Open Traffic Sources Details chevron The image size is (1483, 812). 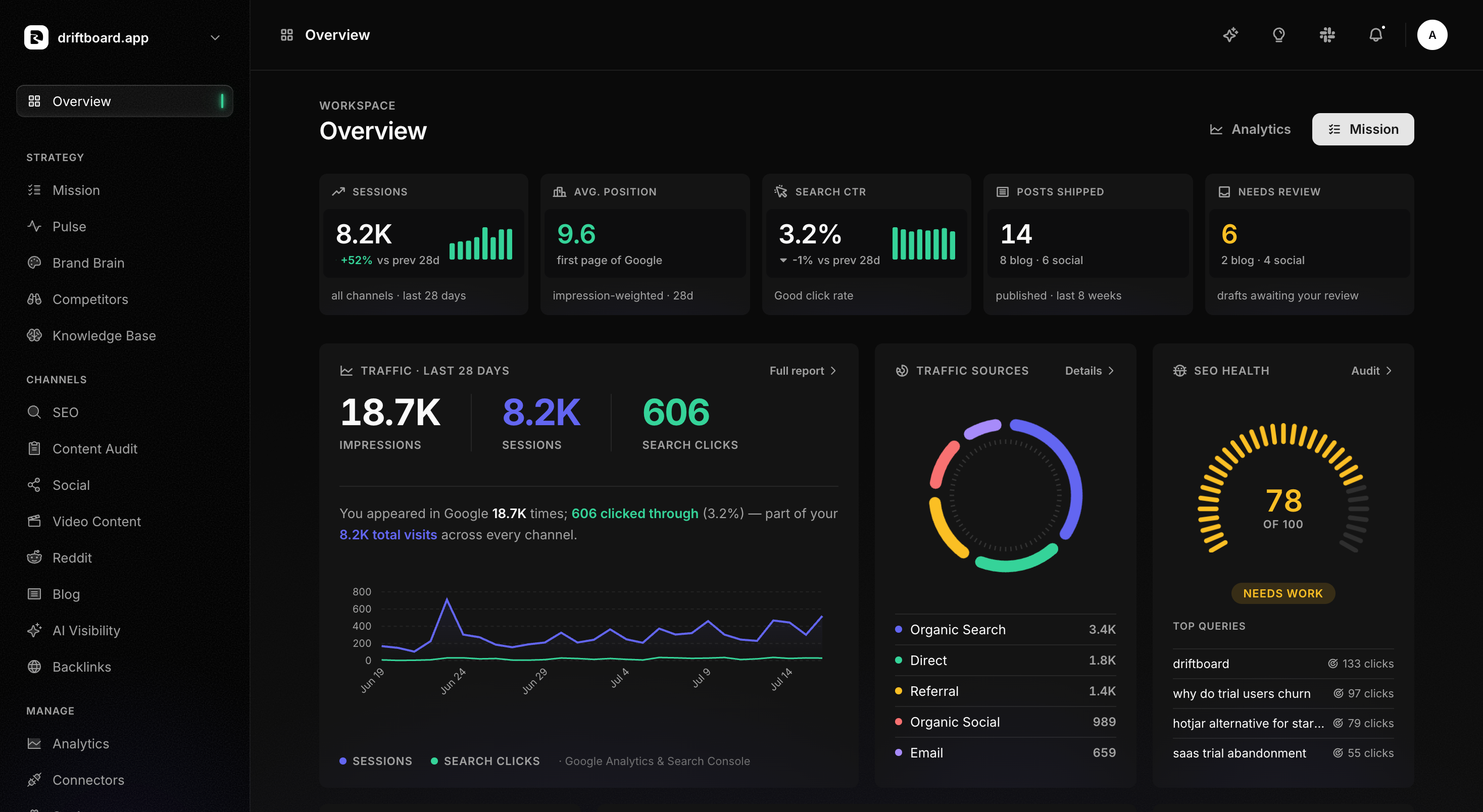click(x=1089, y=371)
